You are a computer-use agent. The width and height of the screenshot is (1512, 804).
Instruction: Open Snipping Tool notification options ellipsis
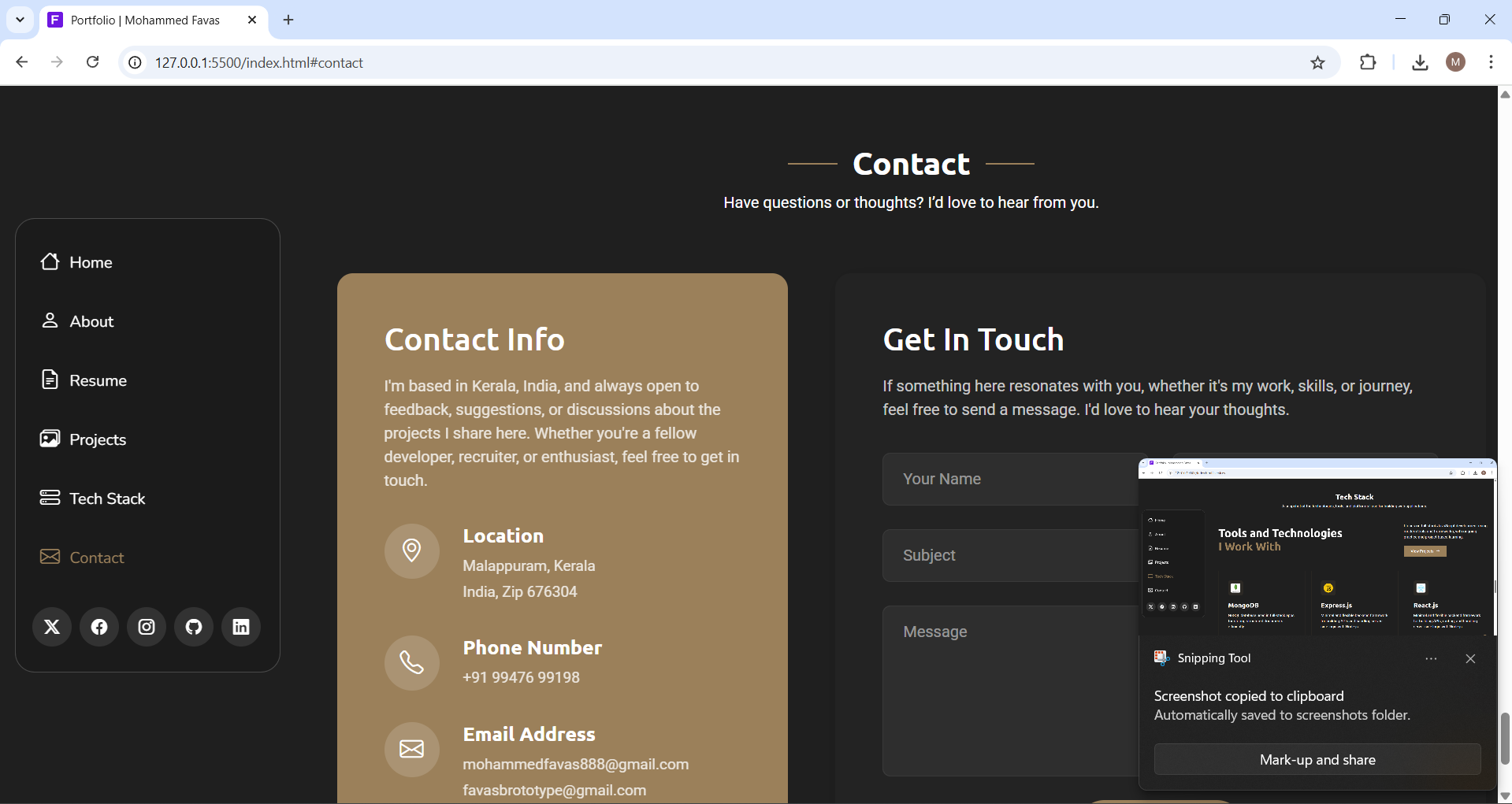[1431, 658]
